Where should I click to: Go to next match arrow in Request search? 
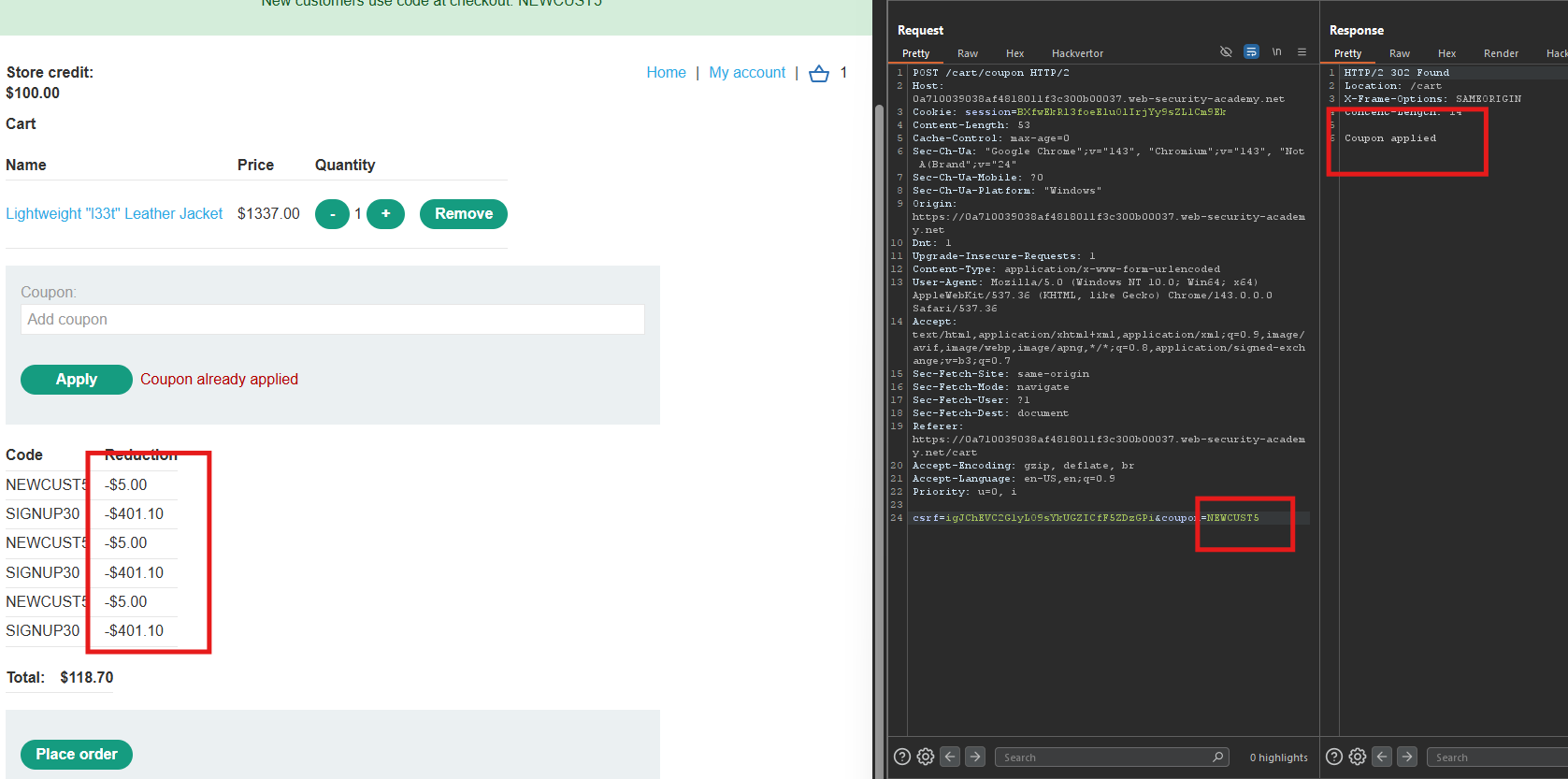tap(975, 757)
